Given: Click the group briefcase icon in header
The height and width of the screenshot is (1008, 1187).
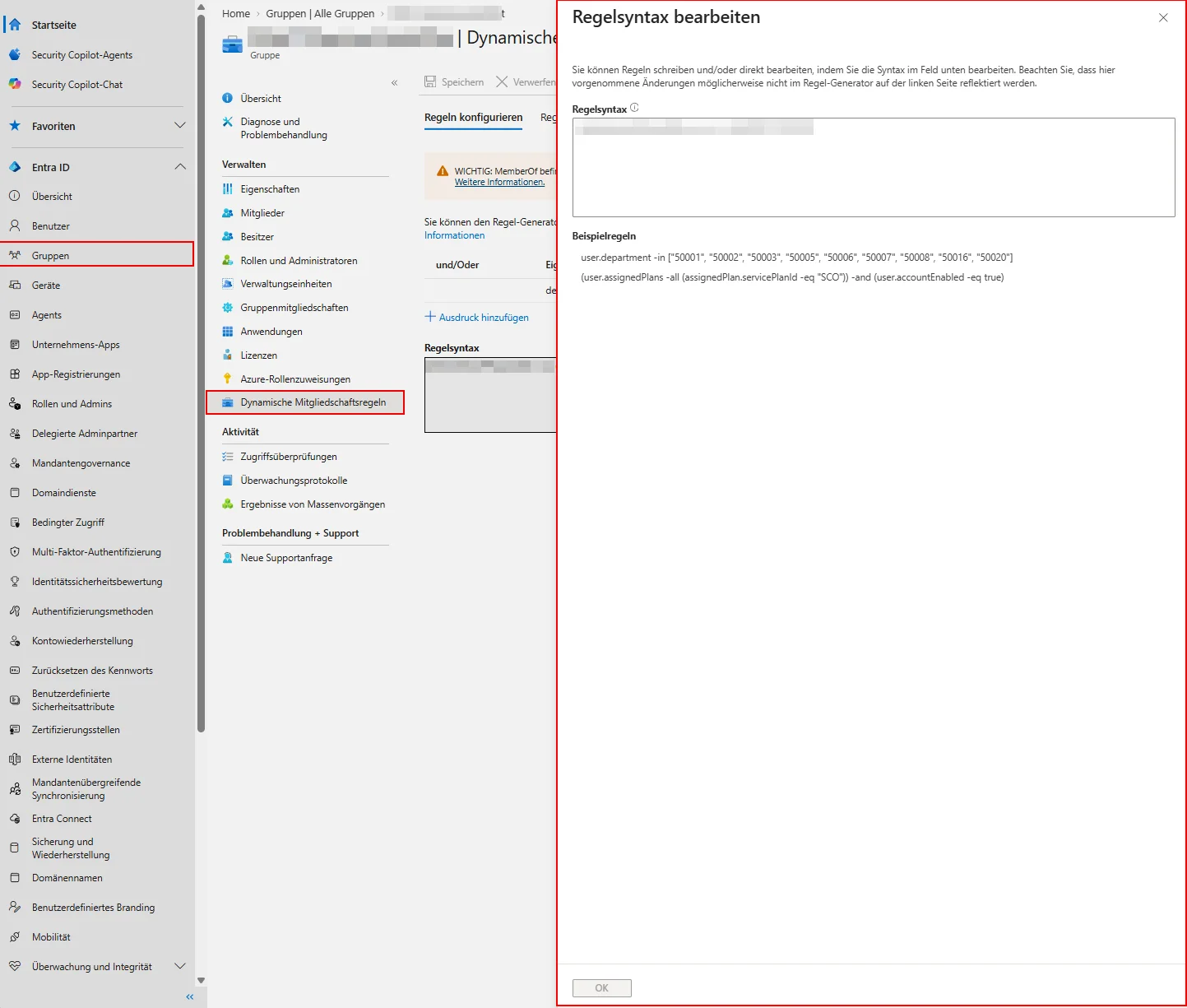Looking at the screenshot, I should tap(232, 43).
